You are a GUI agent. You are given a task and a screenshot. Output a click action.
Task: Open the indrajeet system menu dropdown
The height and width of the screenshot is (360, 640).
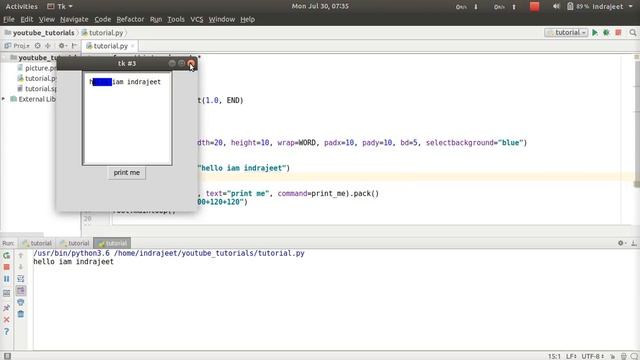click(612, 7)
